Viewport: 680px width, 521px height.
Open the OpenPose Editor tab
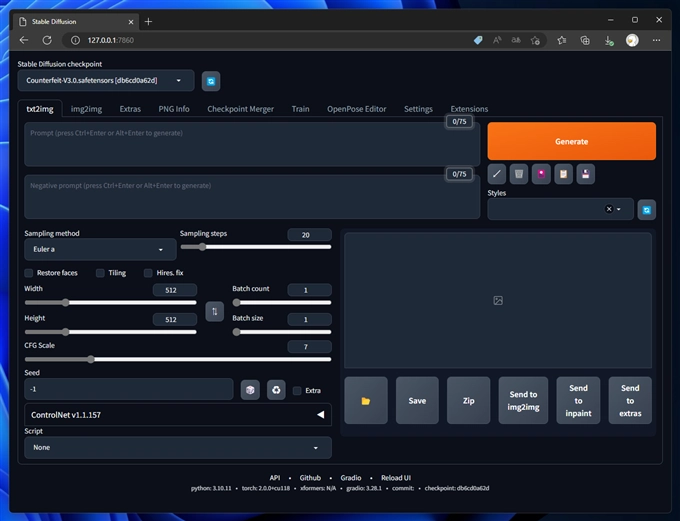356,109
